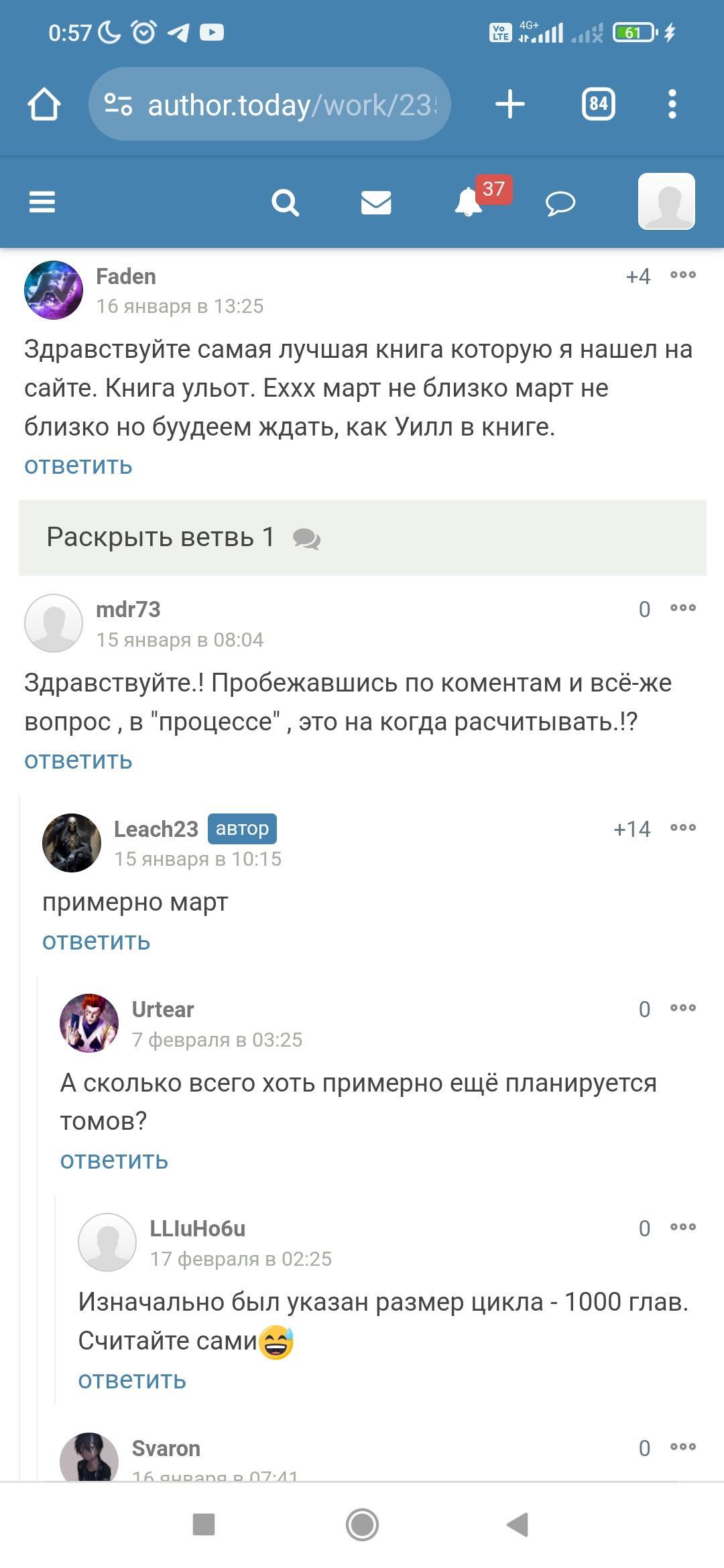Open options menu on Leach23's comment
Screen dimensions: 724x1568
[683, 828]
